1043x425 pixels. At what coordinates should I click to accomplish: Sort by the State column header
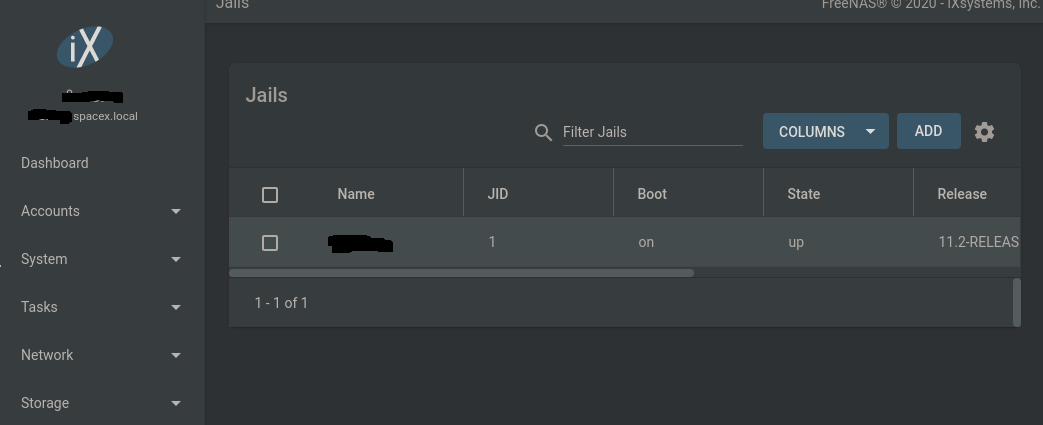tap(804, 194)
